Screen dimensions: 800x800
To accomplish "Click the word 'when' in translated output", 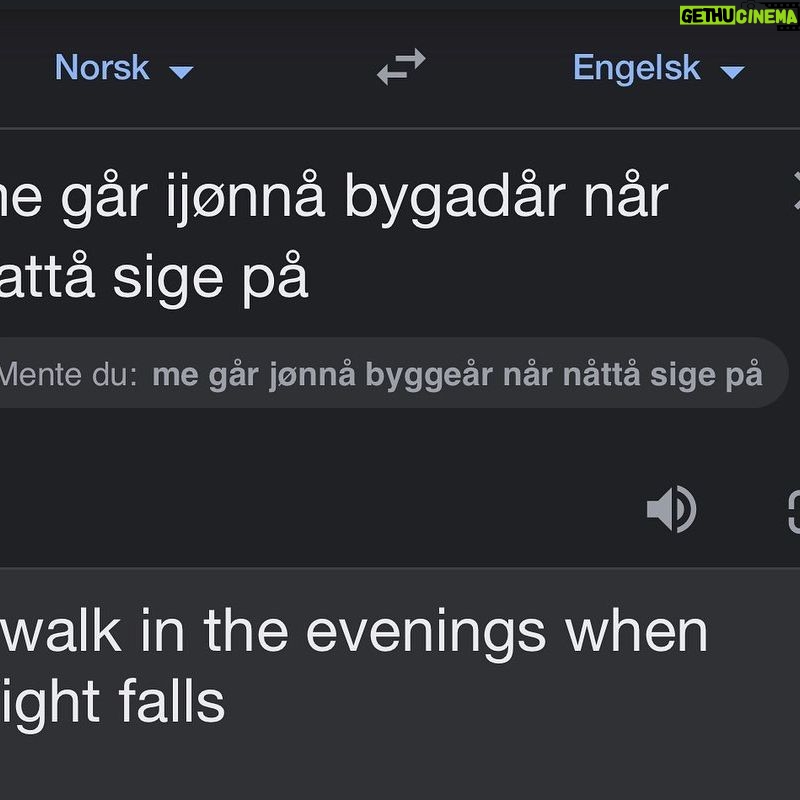I will click(637, 631).
